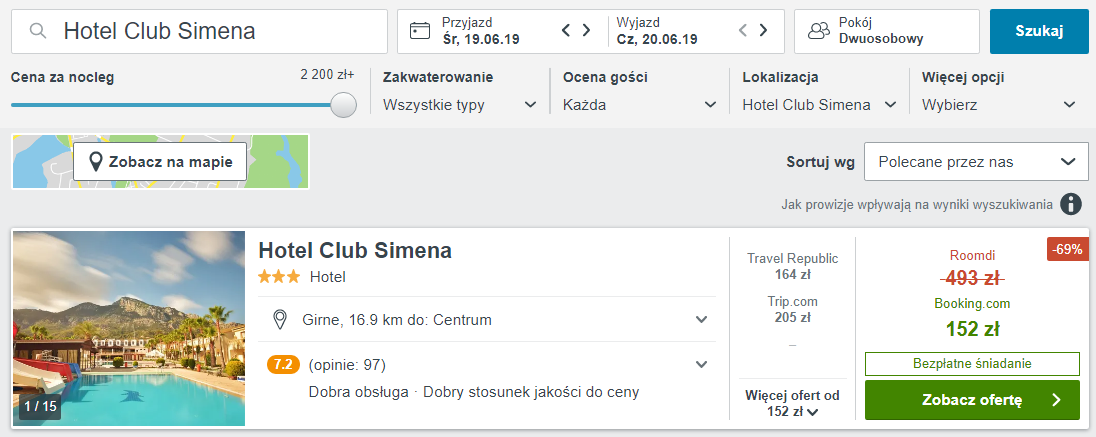Click the Szukaj search button
This screenshot has height=437, width=1096.
pyautogui.click(x=1039, y=31)
